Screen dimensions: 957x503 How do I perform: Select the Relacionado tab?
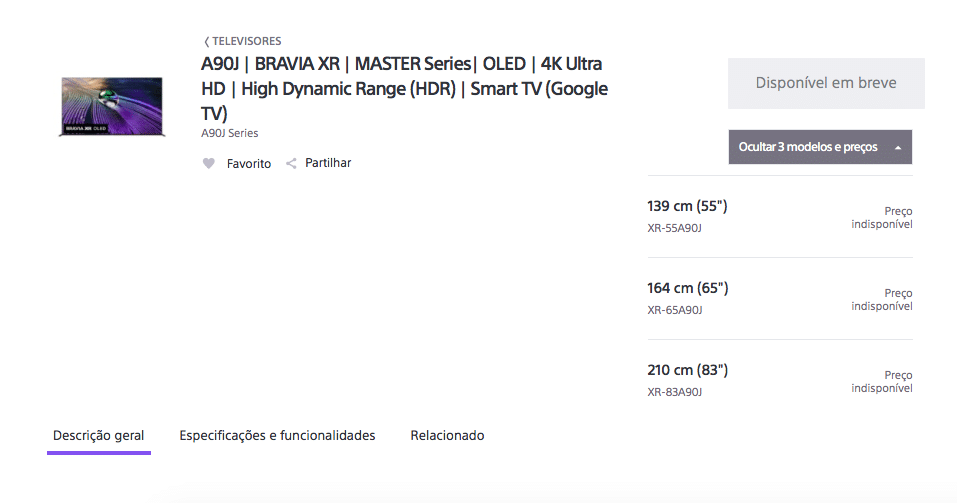[447, 436]
